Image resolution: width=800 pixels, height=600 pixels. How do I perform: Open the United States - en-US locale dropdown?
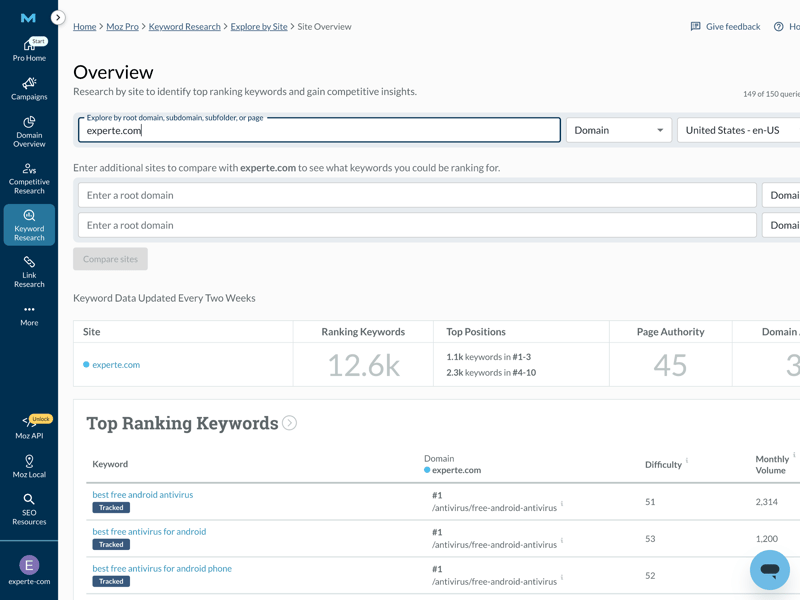[x=738, y=130]
